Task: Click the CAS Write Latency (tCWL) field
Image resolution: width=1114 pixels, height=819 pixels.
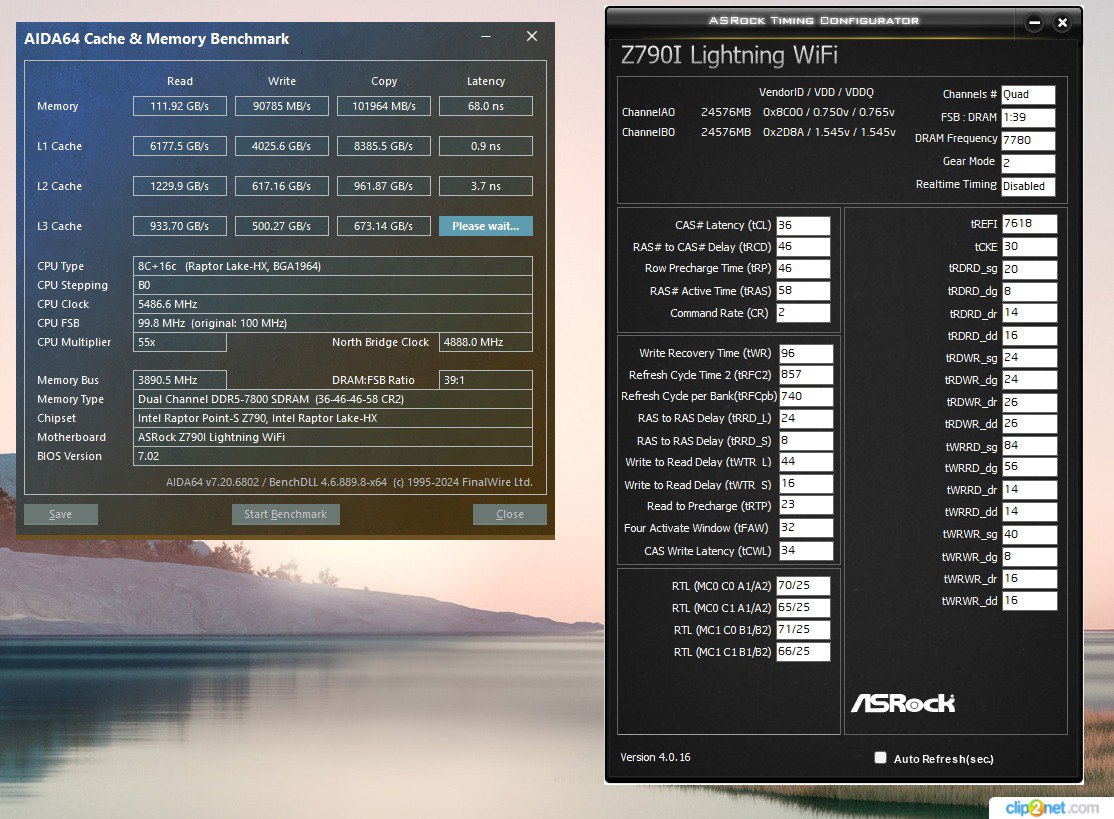Action: [x=806, y=550]
